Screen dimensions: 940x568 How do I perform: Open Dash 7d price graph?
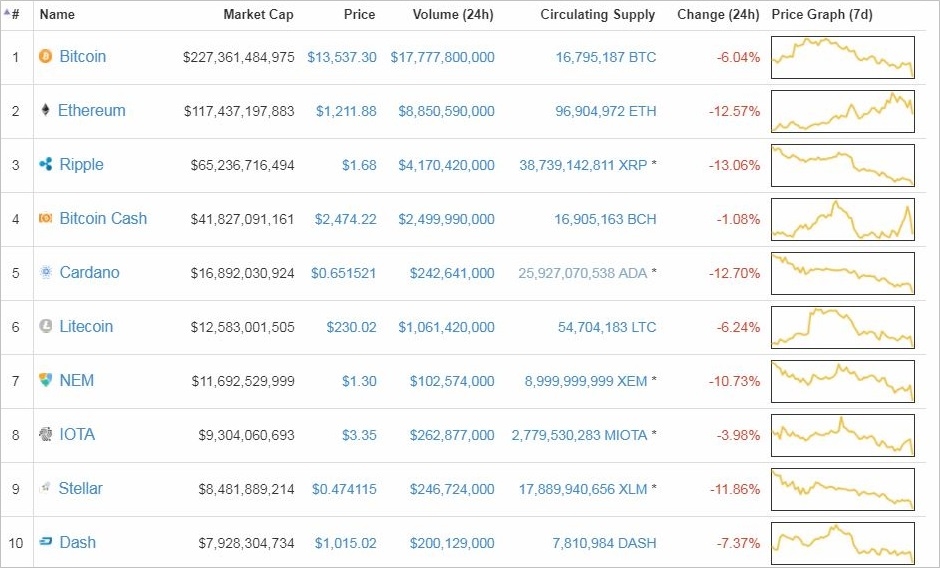(842, 543)
